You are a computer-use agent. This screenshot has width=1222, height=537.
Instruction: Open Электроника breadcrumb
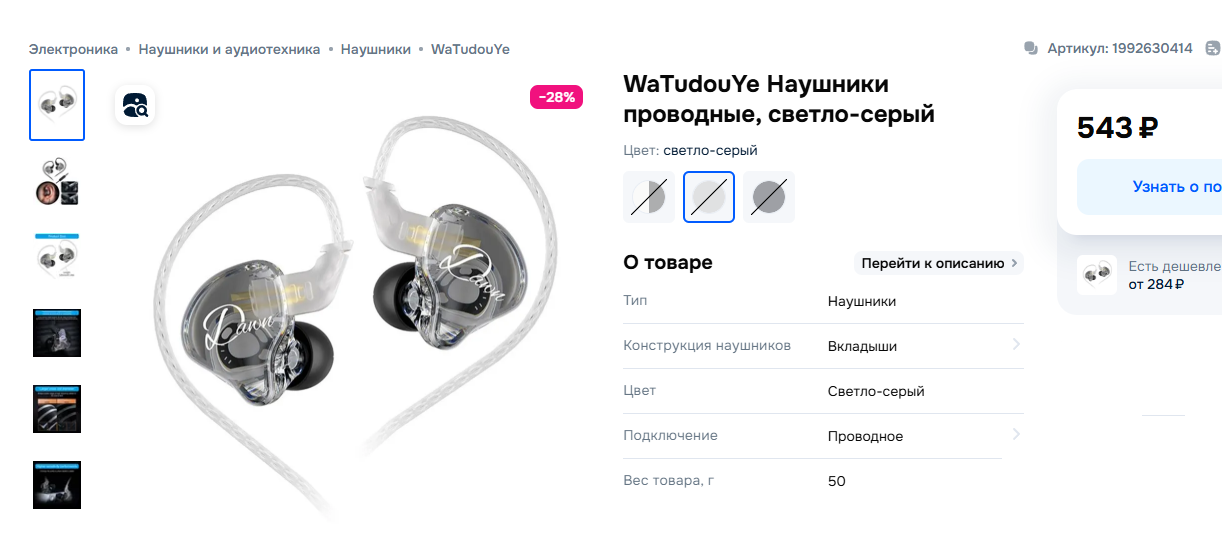pyautogui.click(x=73, y=49)
